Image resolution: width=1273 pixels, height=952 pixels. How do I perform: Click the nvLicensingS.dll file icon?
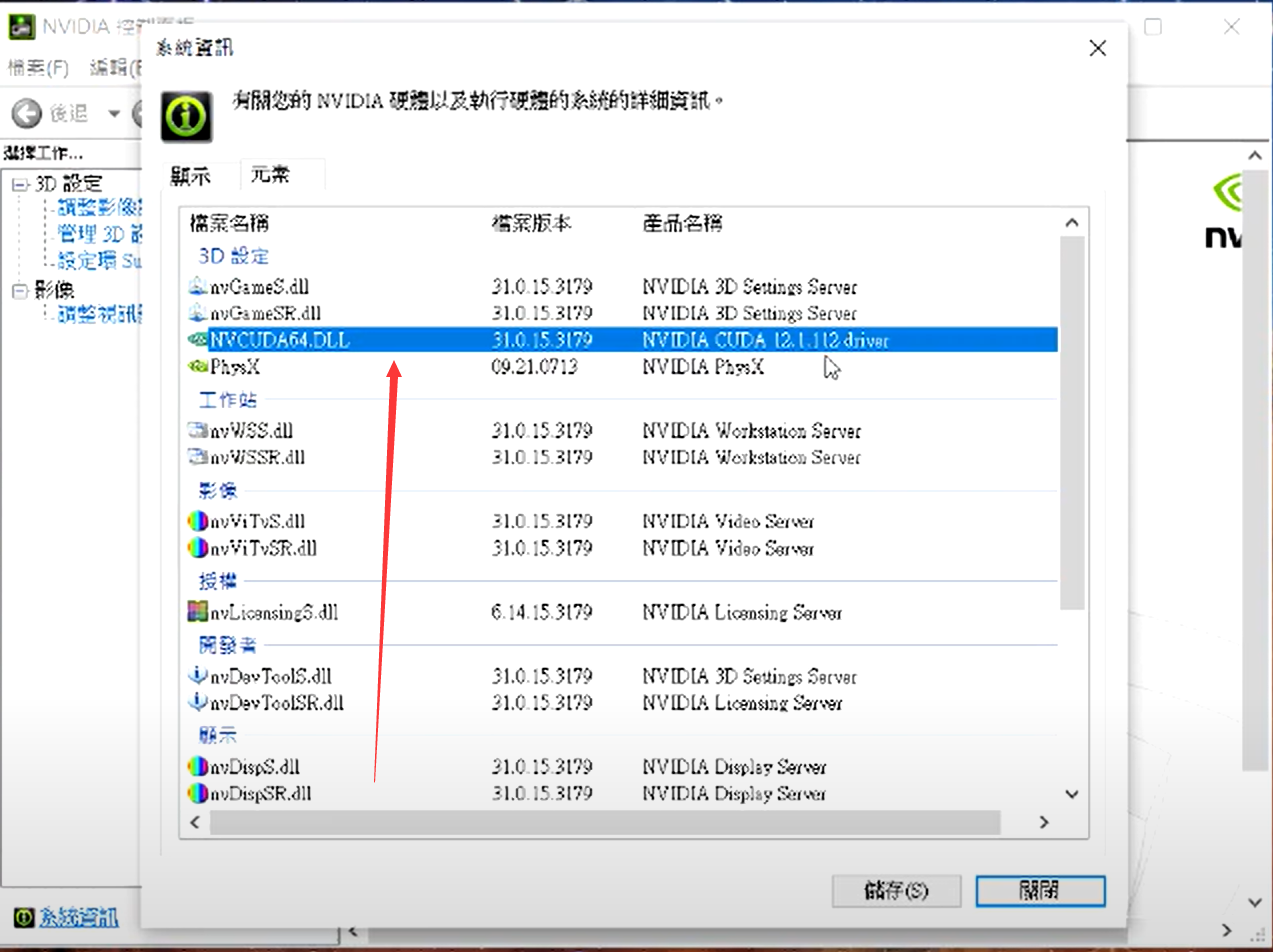click(x=198, y=612)
